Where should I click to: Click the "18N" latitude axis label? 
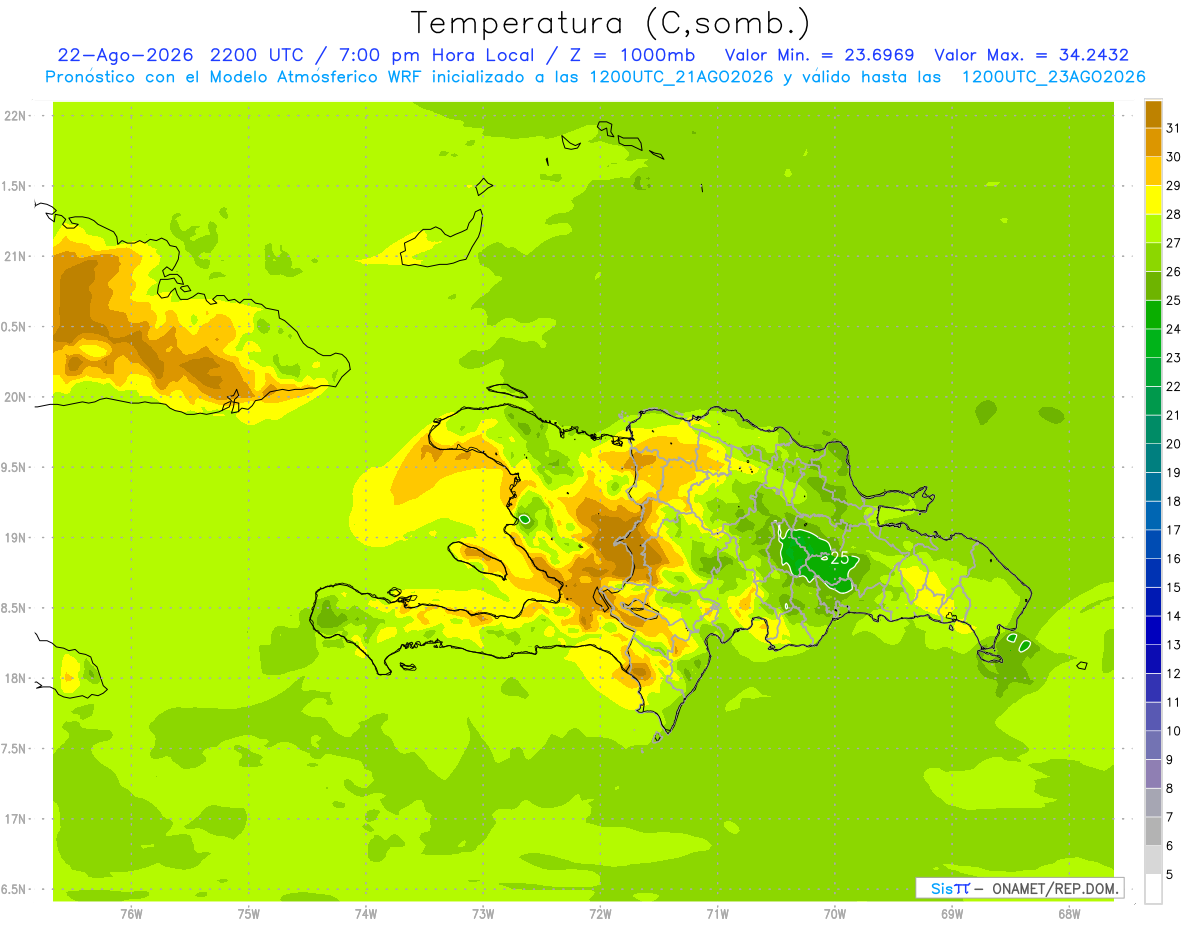(15, 678)
